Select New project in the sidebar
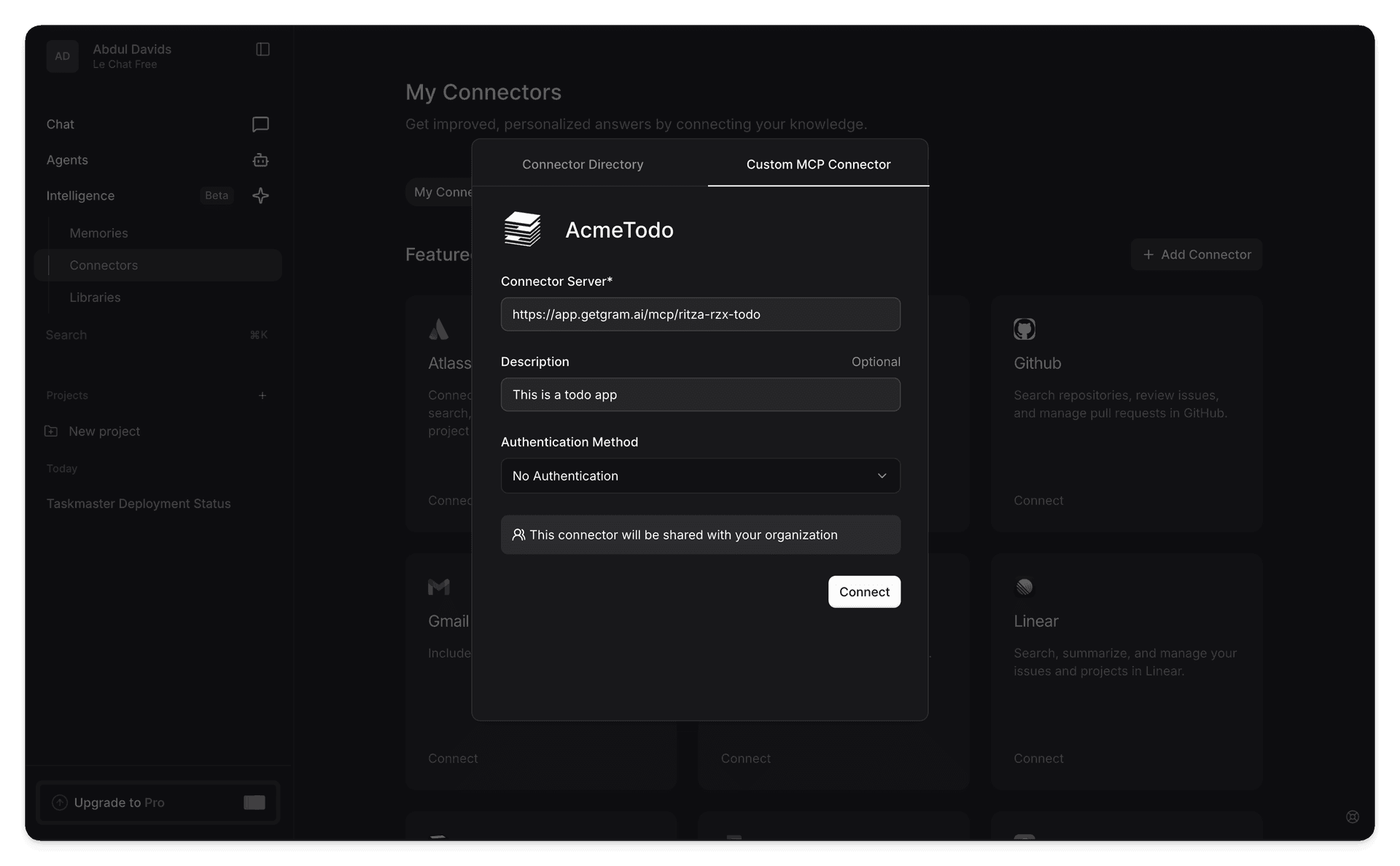The image size is (1400, 866). [x=104, y=431]
